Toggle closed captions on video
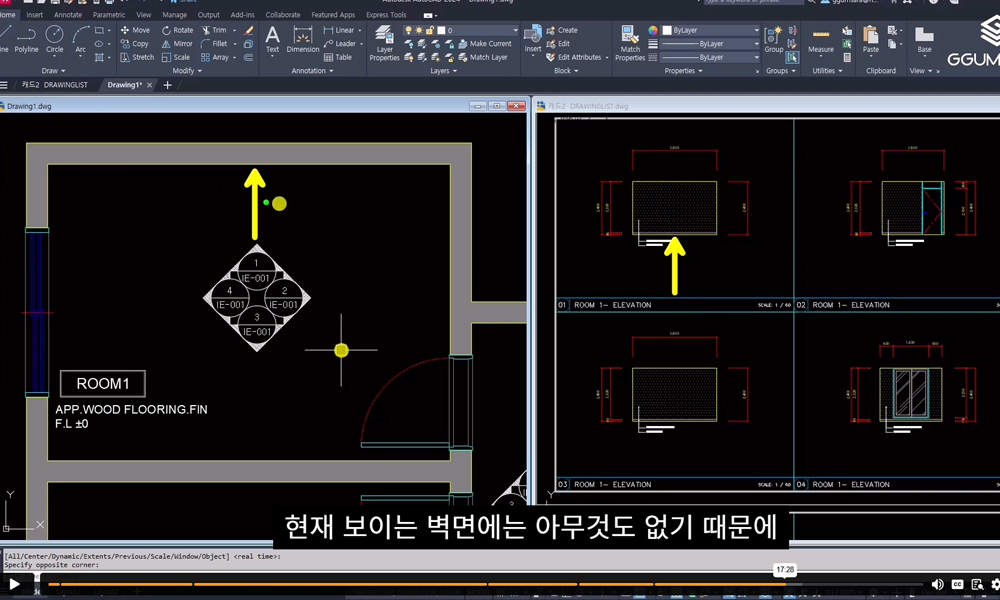This screenshot has height=600, width=1000. coord(957,584)
